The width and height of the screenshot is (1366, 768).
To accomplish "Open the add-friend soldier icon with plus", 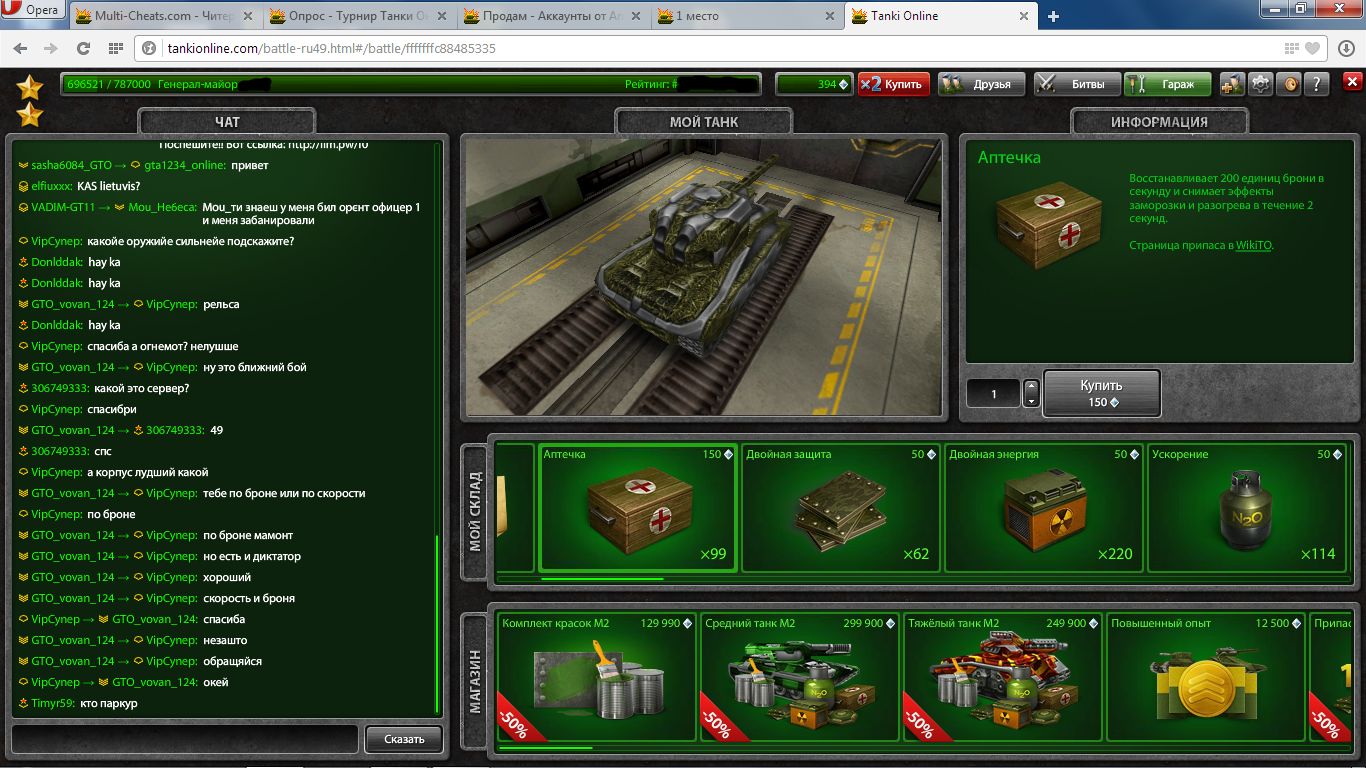I will [1232, 84].
